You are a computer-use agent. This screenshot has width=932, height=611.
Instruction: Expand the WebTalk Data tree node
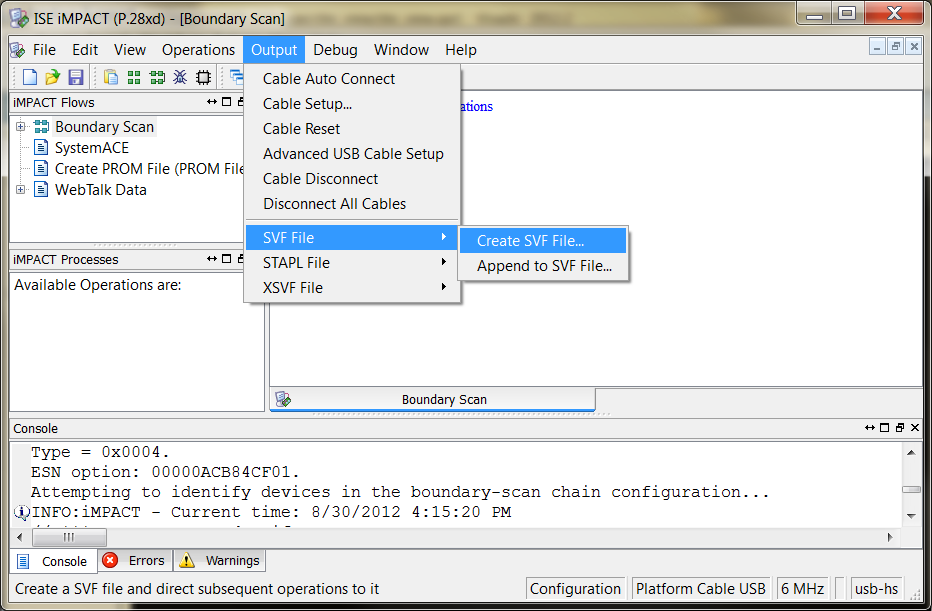coord(20,190)
